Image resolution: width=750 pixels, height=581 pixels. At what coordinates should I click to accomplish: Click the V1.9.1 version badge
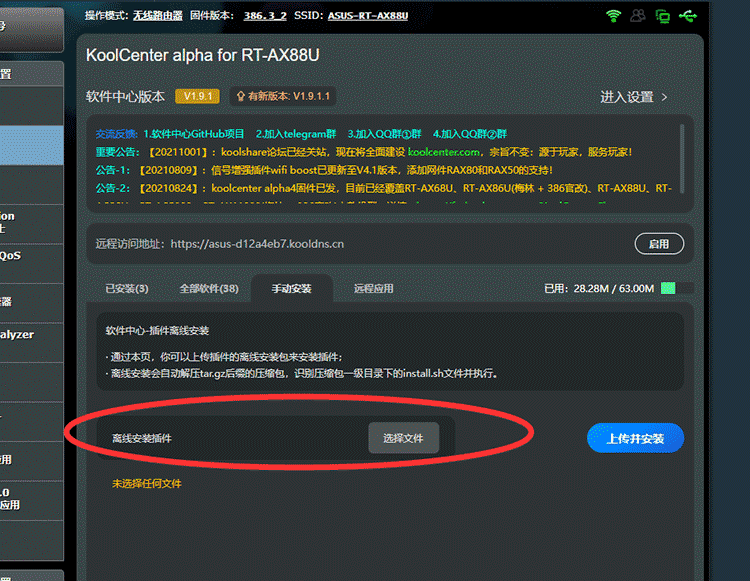198,96
